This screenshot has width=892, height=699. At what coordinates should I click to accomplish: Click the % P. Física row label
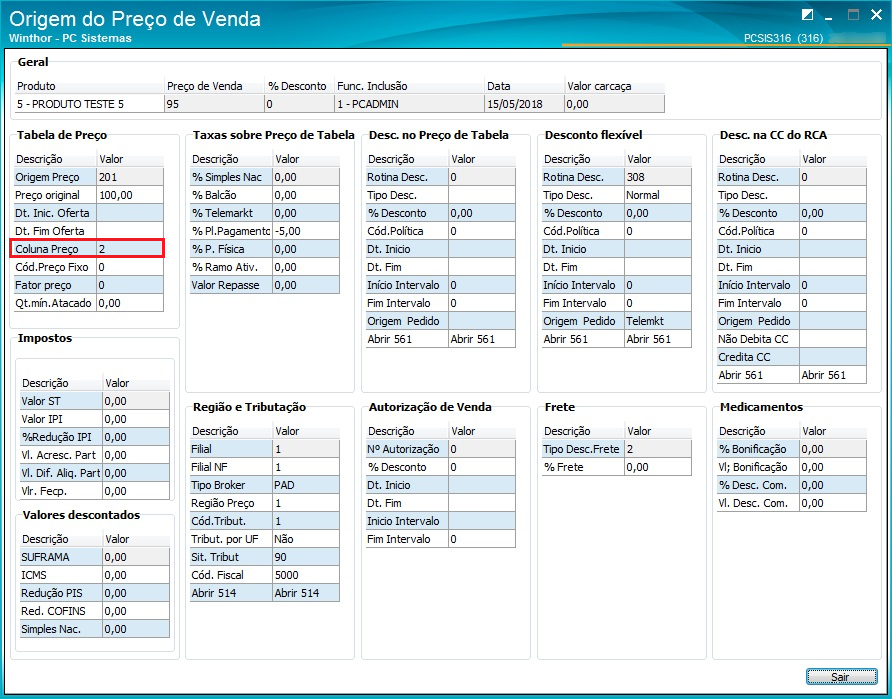pos(231,249)
